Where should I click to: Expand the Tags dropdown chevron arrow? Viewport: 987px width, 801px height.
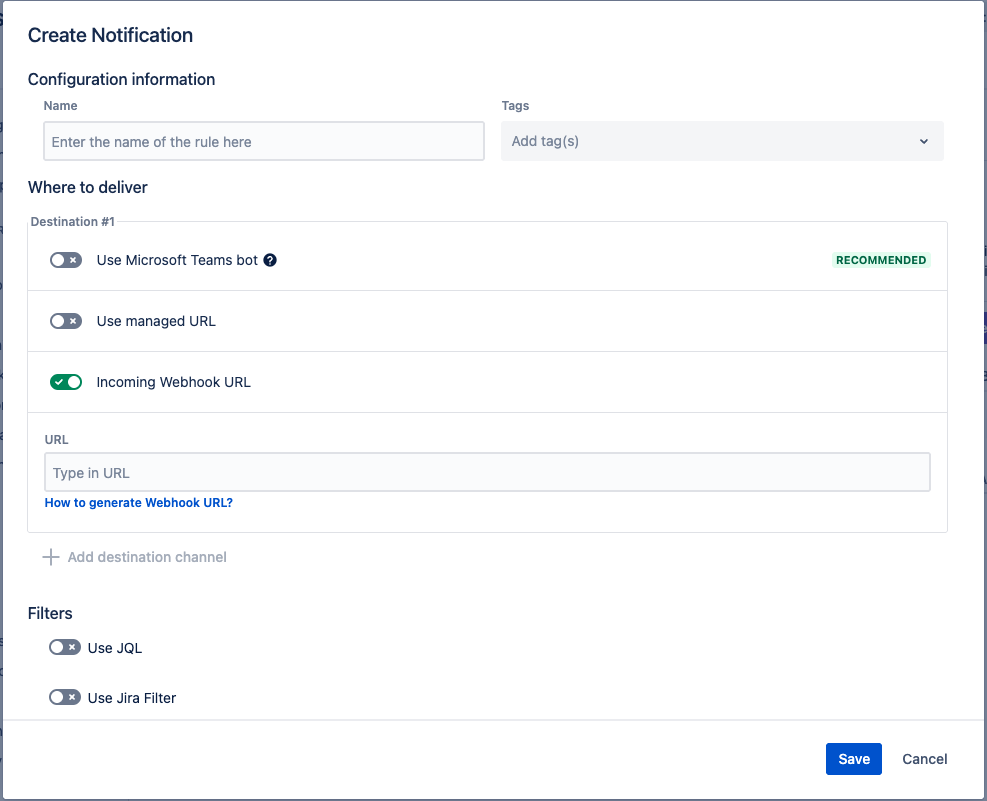pos(923,142)
